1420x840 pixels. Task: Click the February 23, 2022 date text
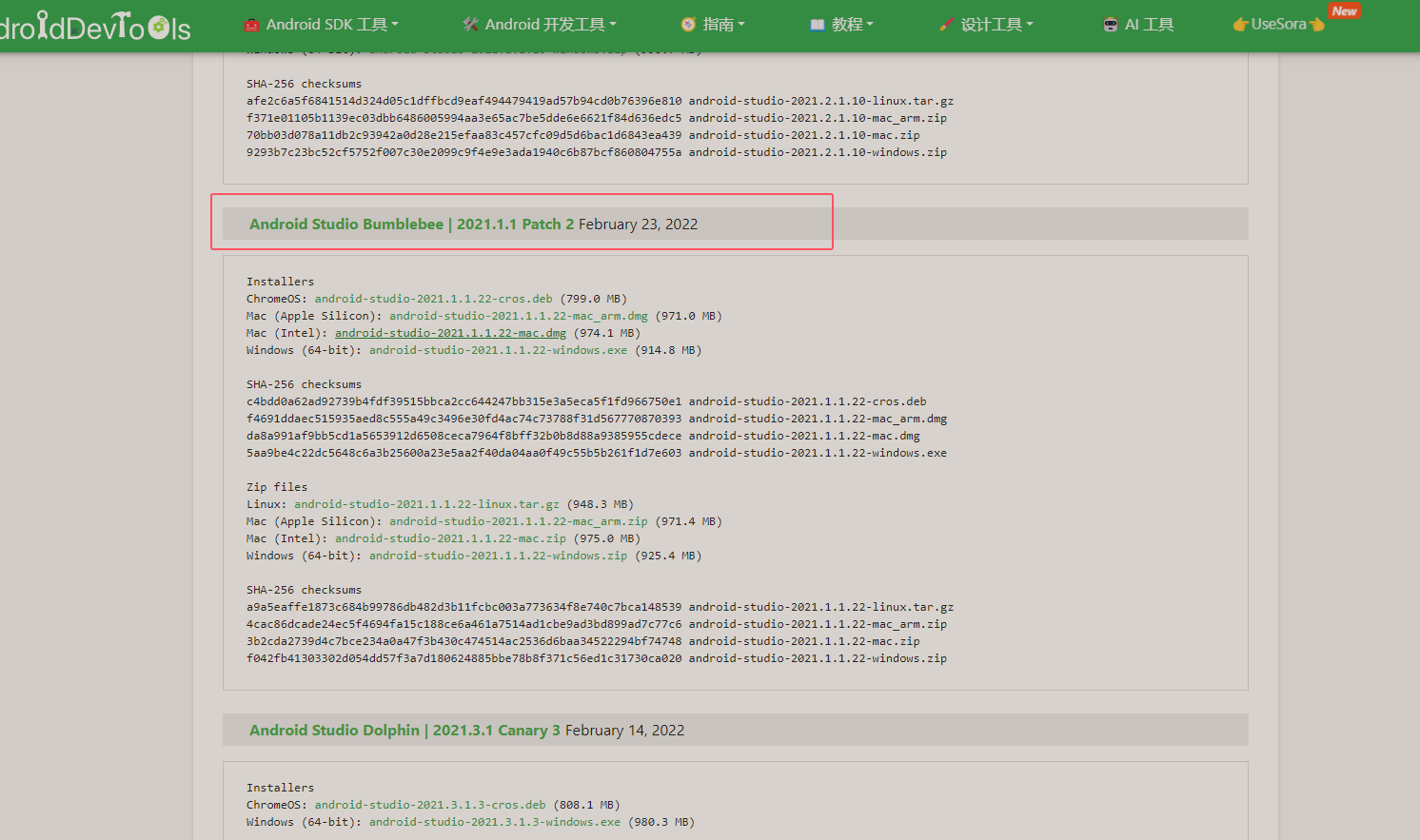click(x=639, y=225)
